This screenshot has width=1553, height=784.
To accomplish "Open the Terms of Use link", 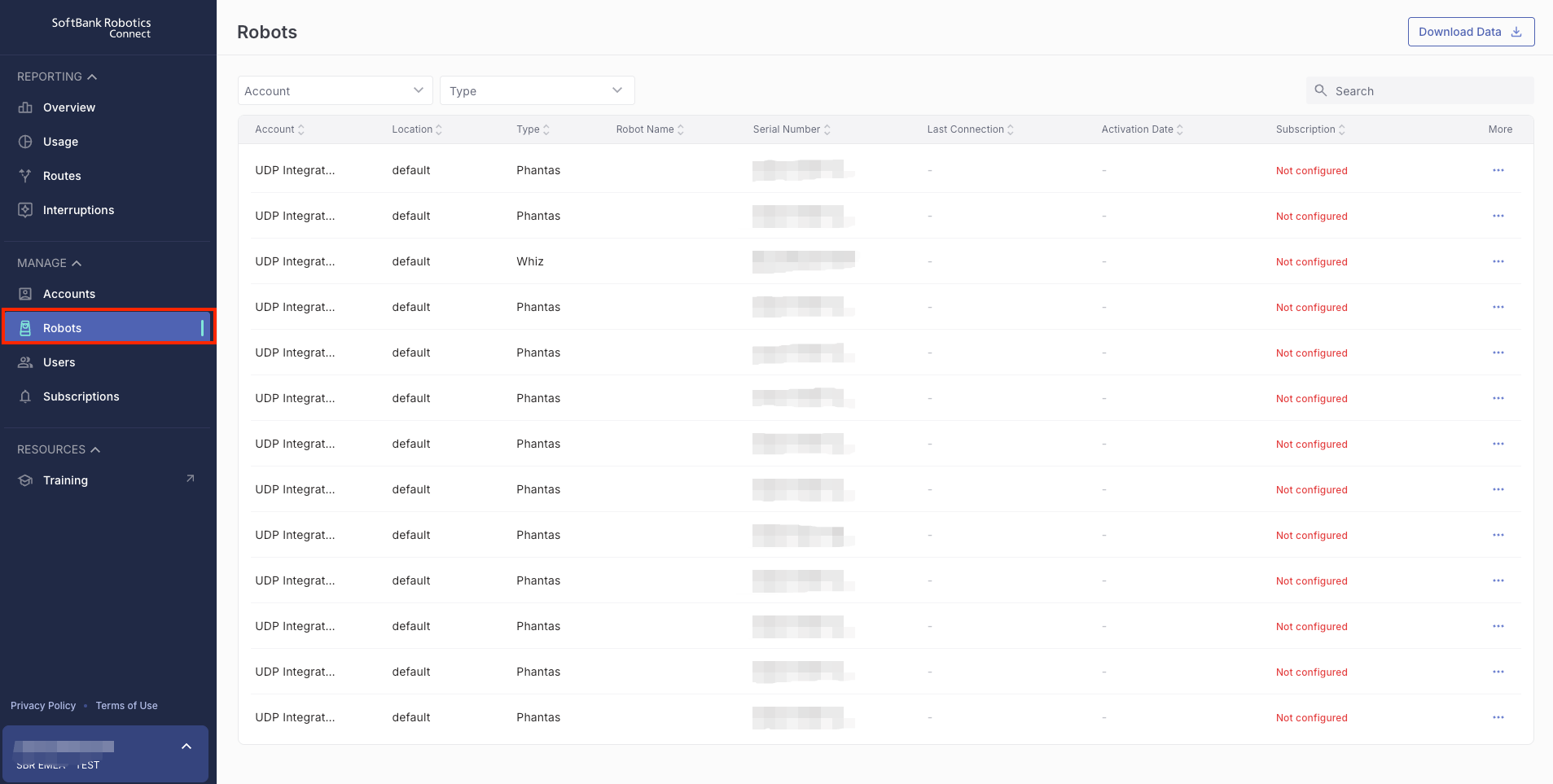I will [x=127, y=706].
